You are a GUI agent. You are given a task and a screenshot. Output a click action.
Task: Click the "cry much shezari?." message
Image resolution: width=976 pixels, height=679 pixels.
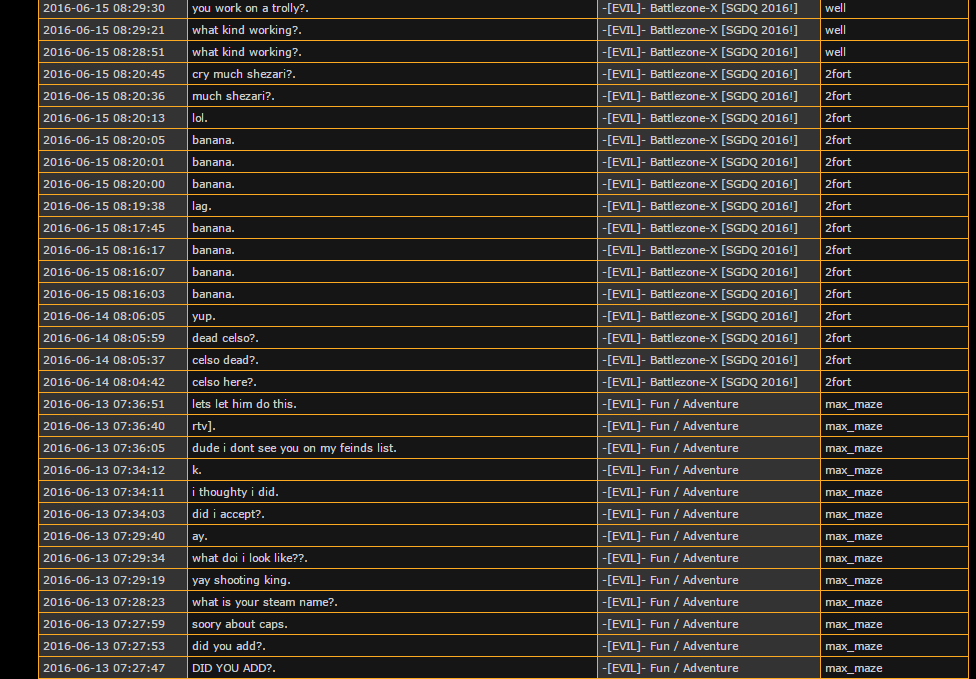[x=243, y=74]
